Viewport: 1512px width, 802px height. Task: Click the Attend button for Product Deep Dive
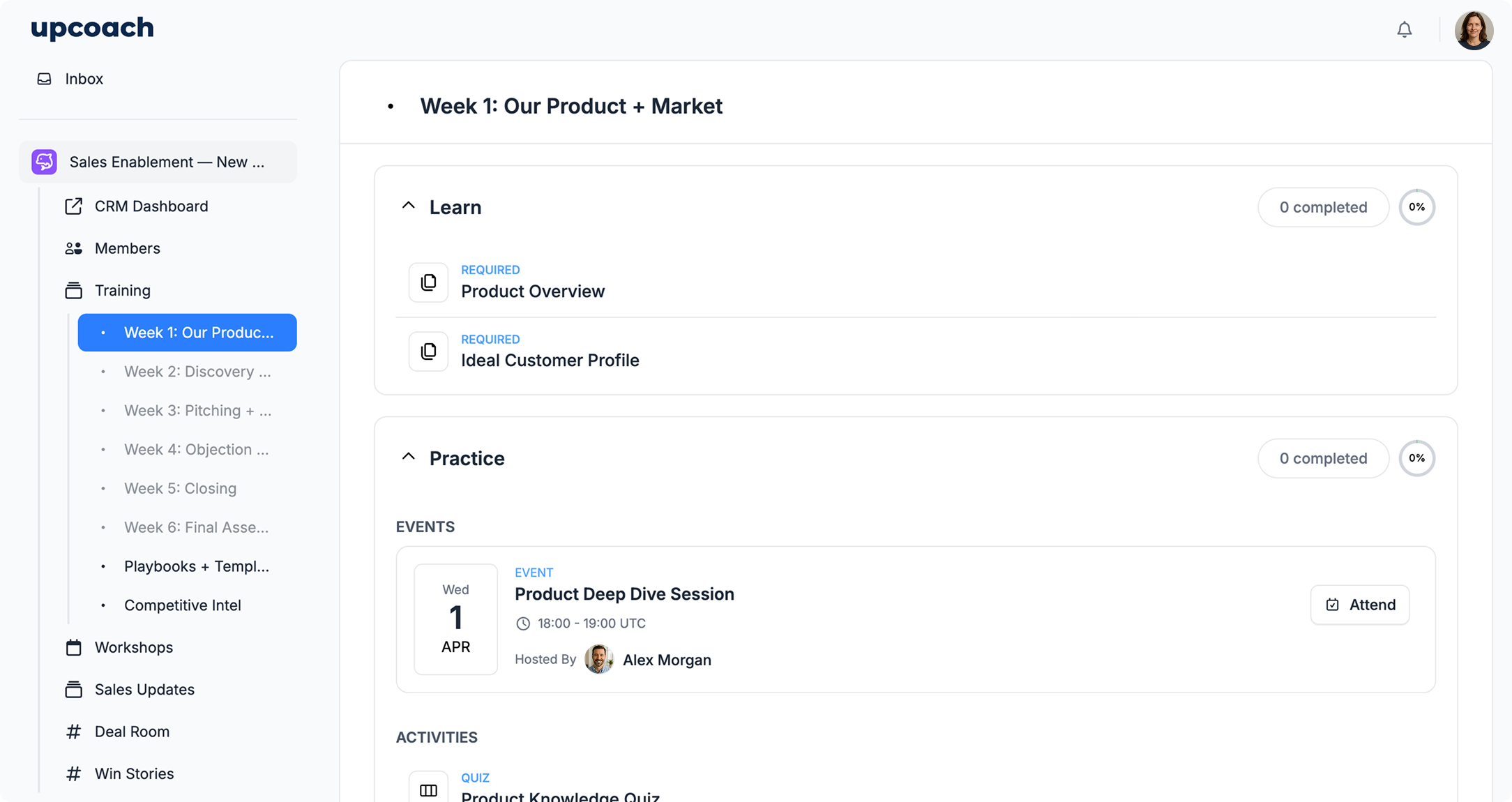[1359, 605]
